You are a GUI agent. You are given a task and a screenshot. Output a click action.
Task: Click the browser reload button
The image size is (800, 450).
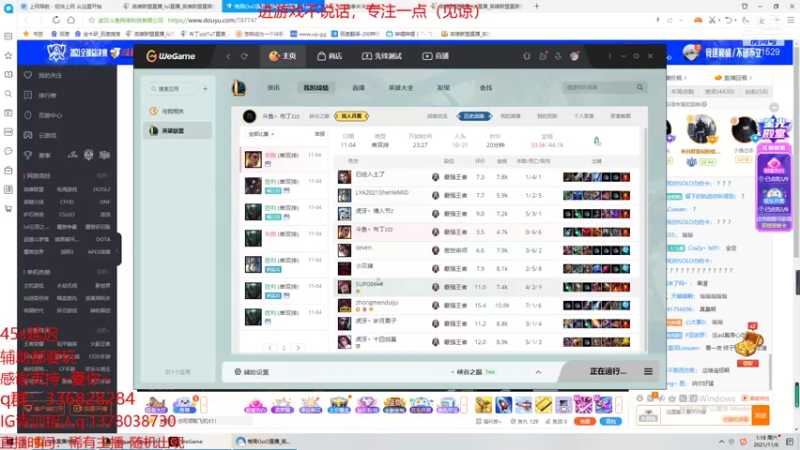click(56, 20)
